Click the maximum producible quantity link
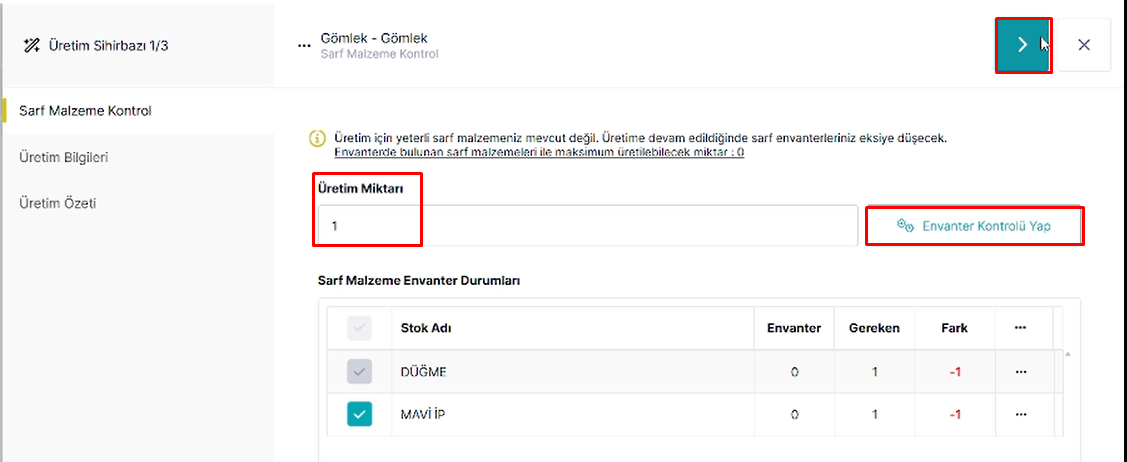The width and height of the screenshot is (1127, 462). (x=539, y=153)
